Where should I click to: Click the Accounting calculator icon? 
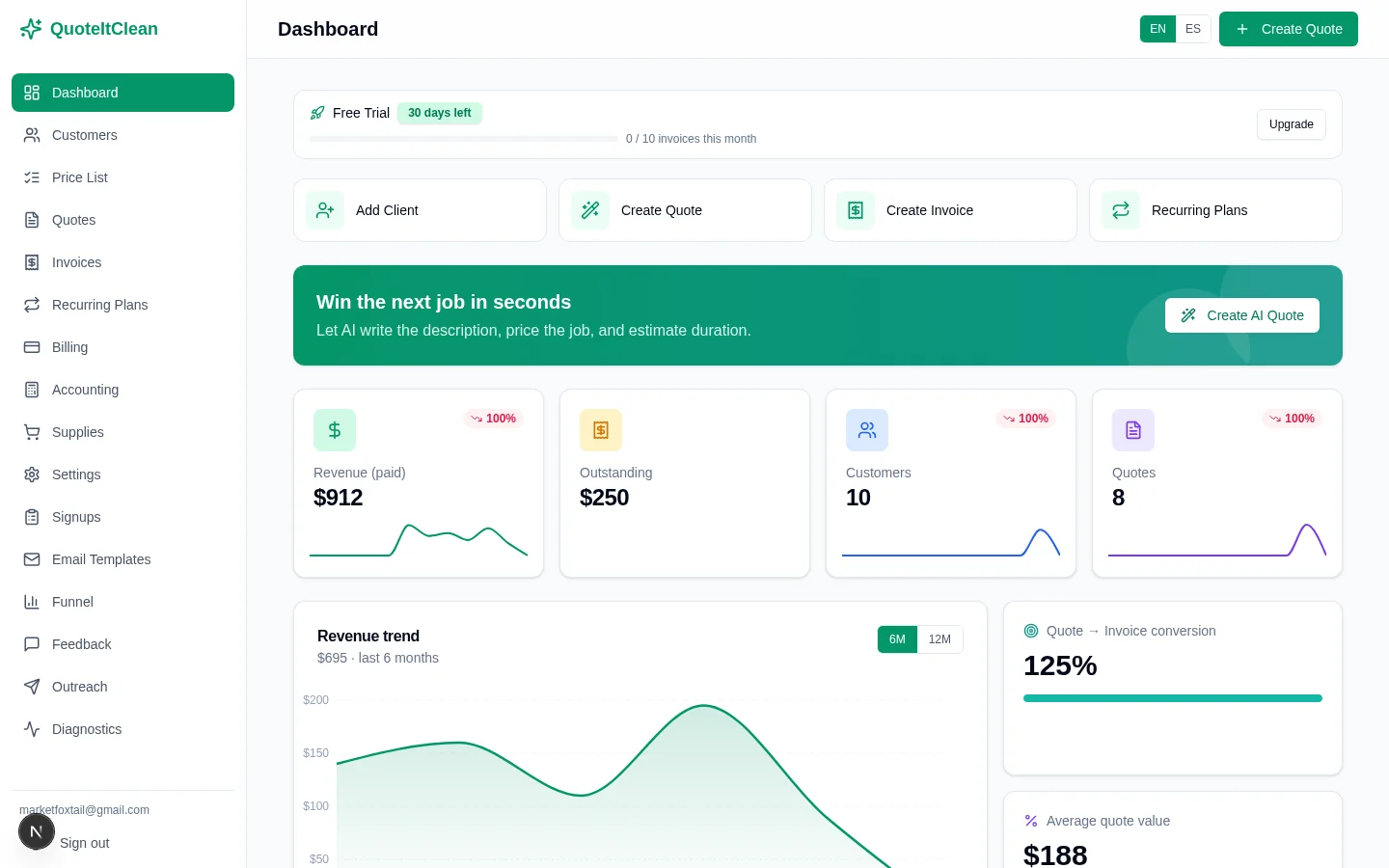pos(32,390)
